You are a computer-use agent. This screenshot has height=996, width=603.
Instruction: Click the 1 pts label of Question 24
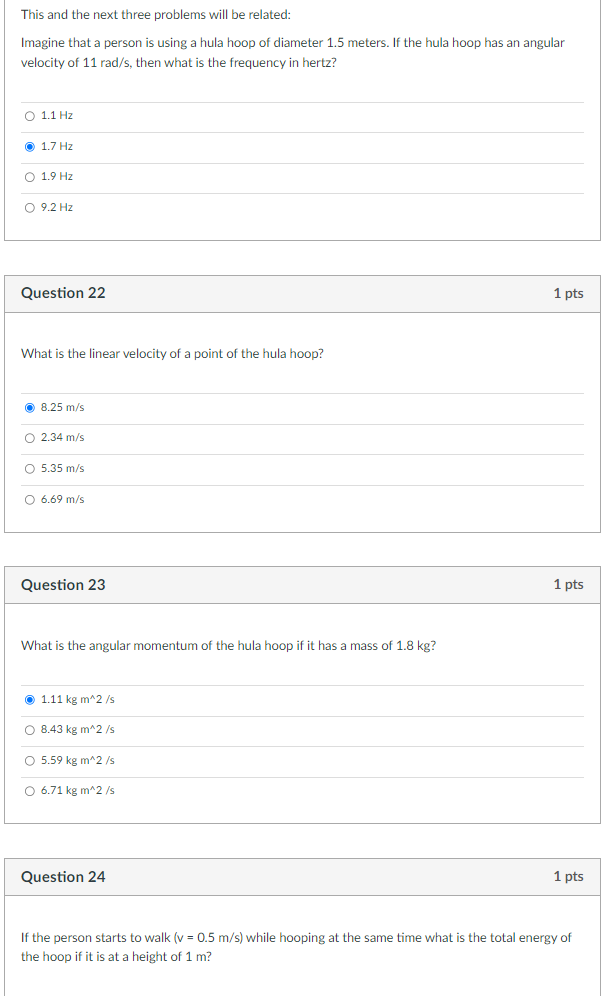(x=568, y=877)
